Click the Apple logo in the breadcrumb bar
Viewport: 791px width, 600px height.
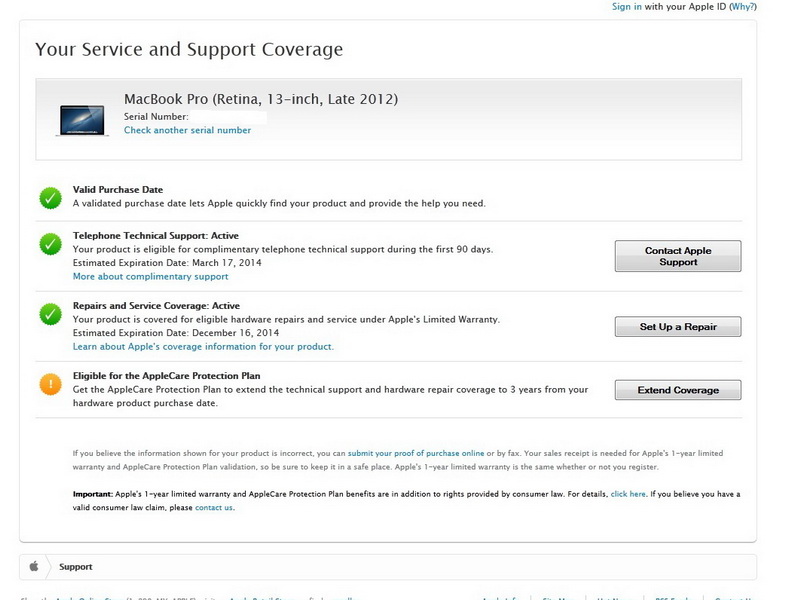tap(33, 566)
